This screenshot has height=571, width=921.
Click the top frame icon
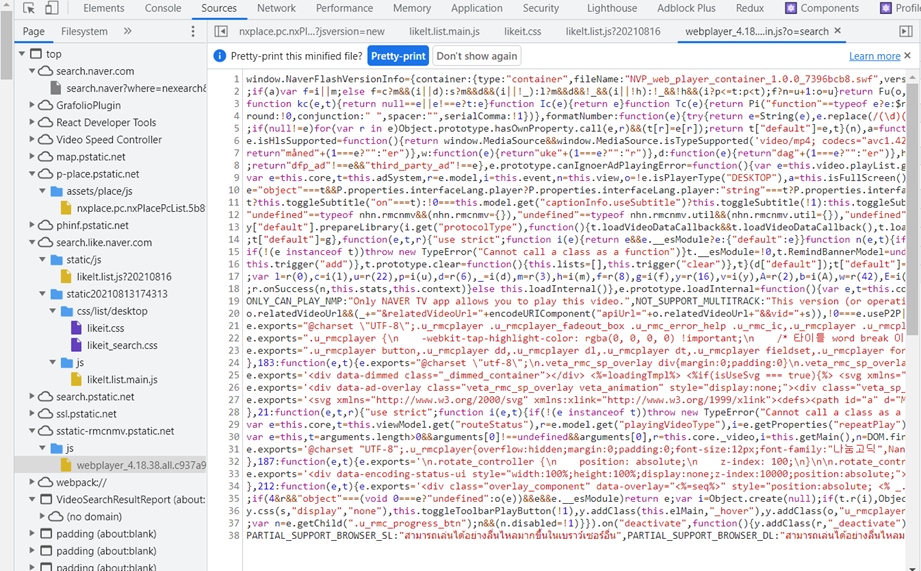tap(36, 53)
